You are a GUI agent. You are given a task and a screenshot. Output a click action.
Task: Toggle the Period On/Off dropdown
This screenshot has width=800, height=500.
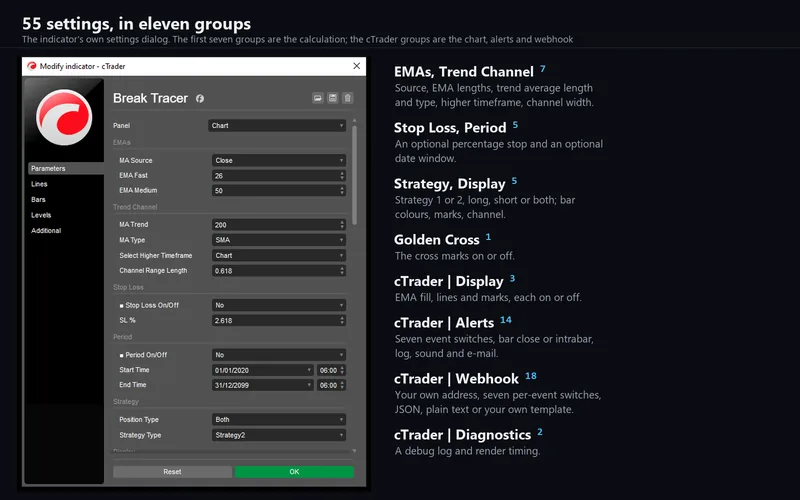point(279,355)
